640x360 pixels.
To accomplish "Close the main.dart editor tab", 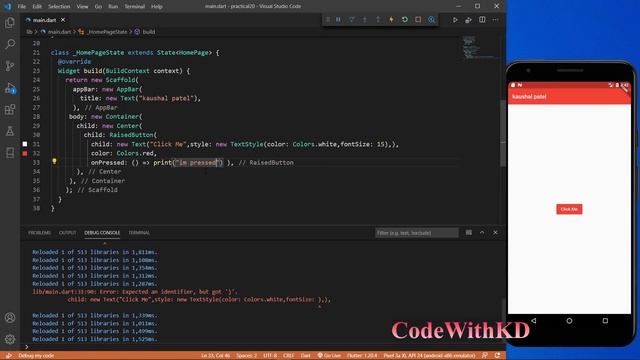I will pos(63,20).
